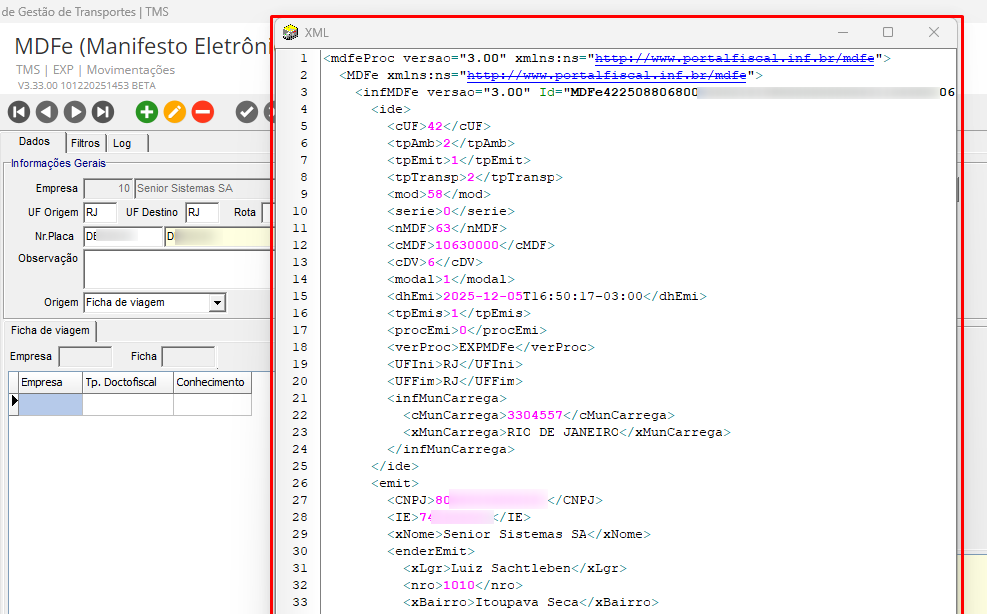Click line number 26 in gutter
This screenshot has height=614, width=987.
(x=300, y=483)
